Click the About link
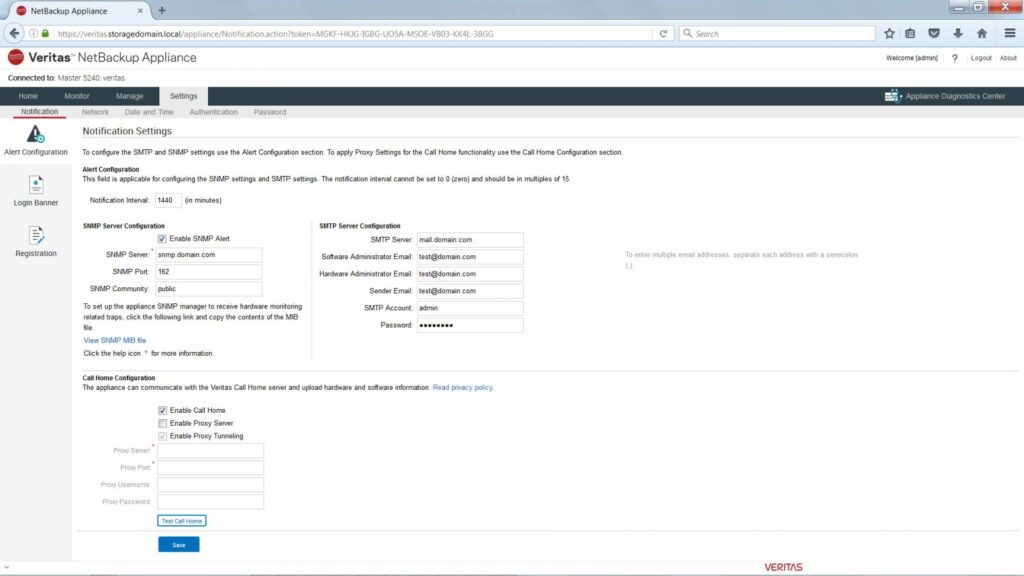This screenshot has height=576, width=1024. (x=1008, y=58)
